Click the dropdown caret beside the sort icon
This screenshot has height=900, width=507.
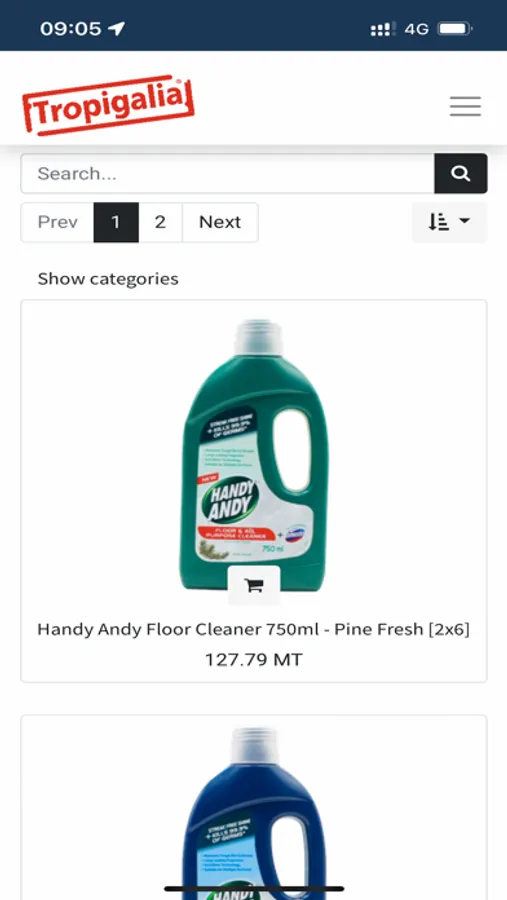click(465, 221)
